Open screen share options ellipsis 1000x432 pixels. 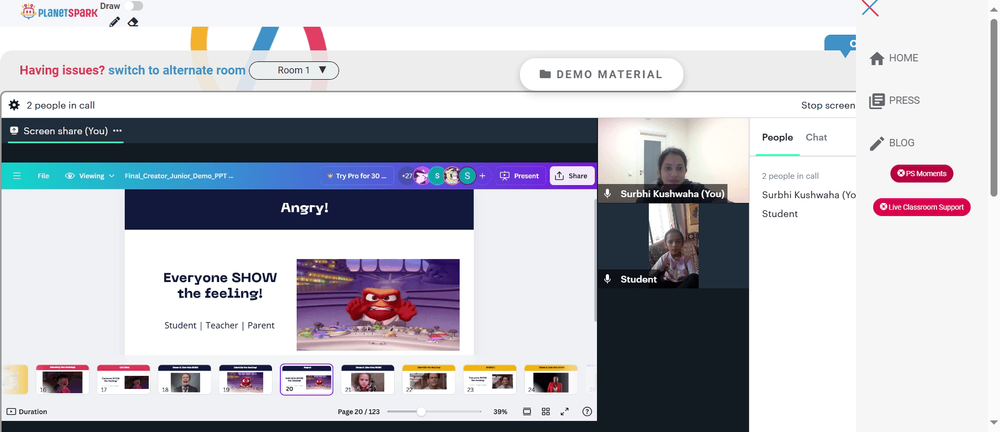click(117, 131)
